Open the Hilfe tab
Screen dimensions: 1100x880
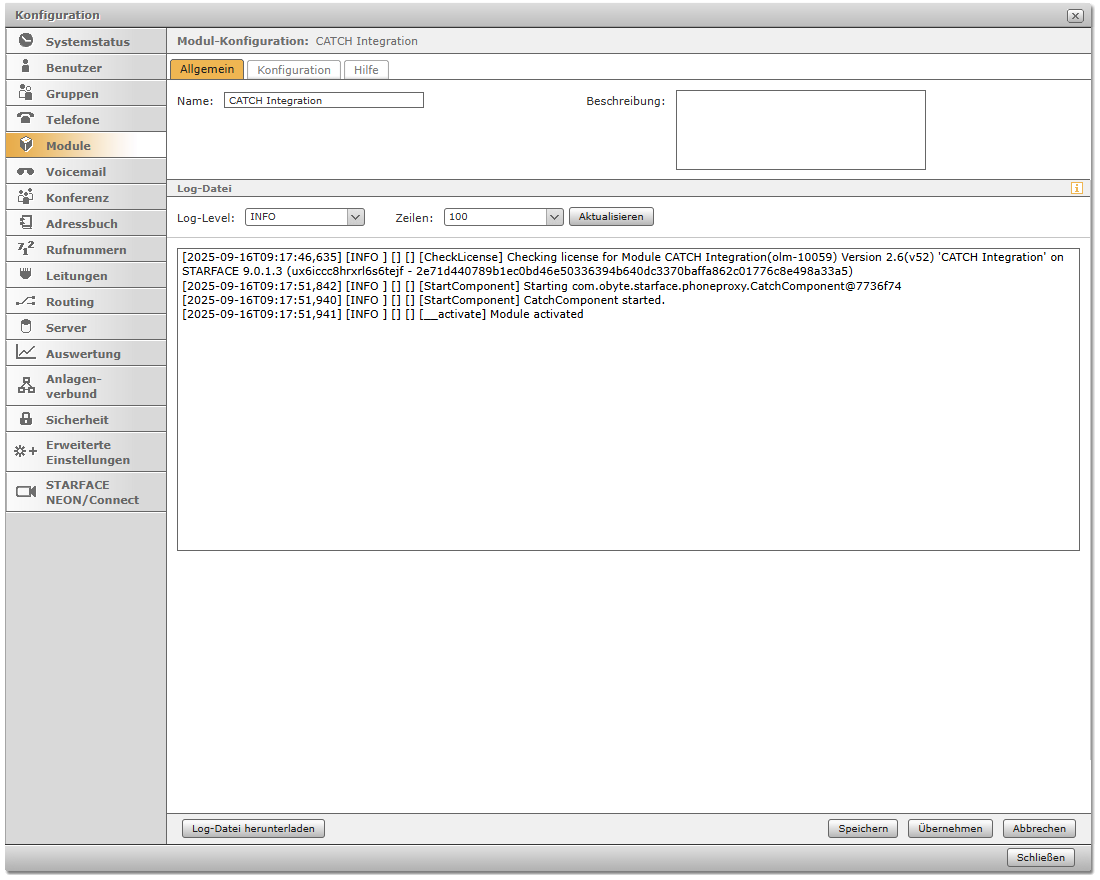(366, 70)
